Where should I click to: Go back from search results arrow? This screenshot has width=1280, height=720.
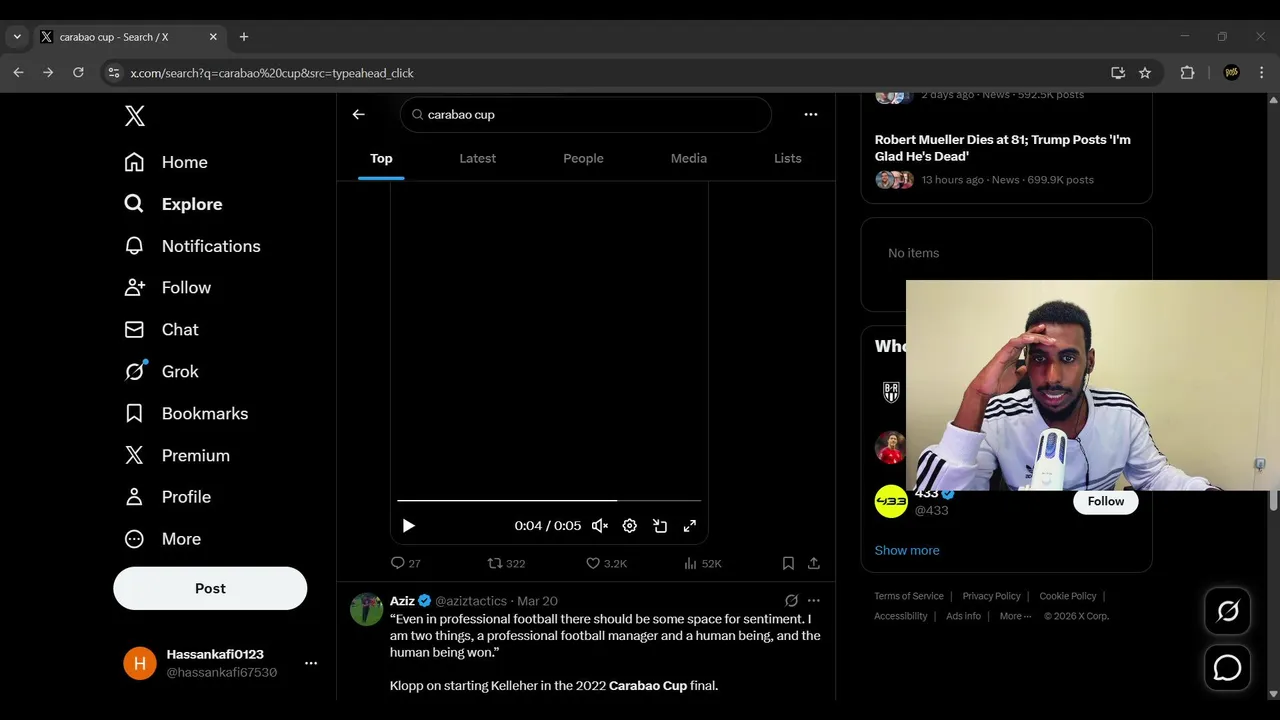pos(358,114)
